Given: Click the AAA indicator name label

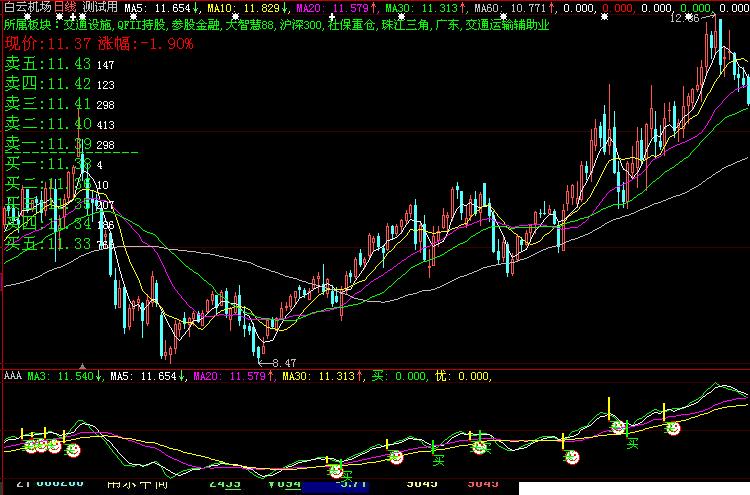Looking at the screenshot, I should (x=12, y=376).
